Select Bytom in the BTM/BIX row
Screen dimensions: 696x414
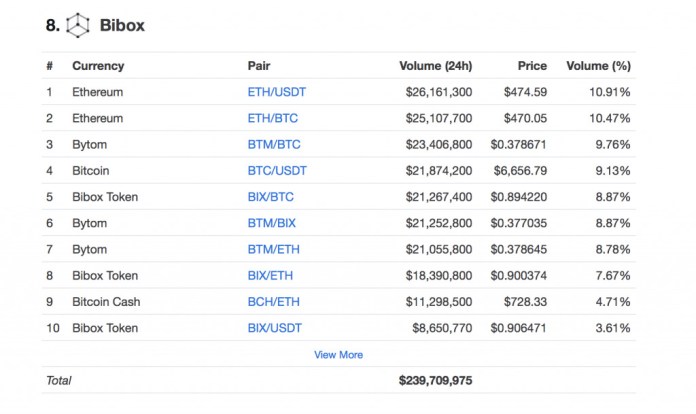pyautogui.click(x=90, y=223)
